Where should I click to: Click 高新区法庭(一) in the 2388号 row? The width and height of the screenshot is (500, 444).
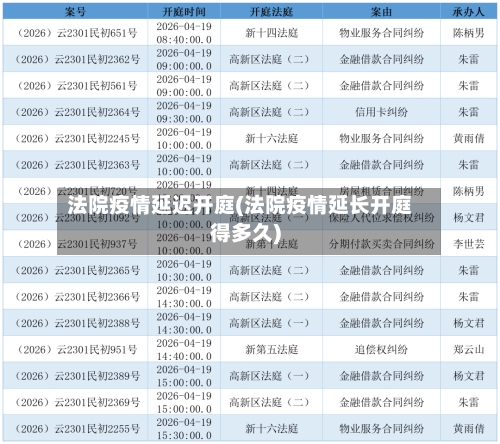pos(269,323)
